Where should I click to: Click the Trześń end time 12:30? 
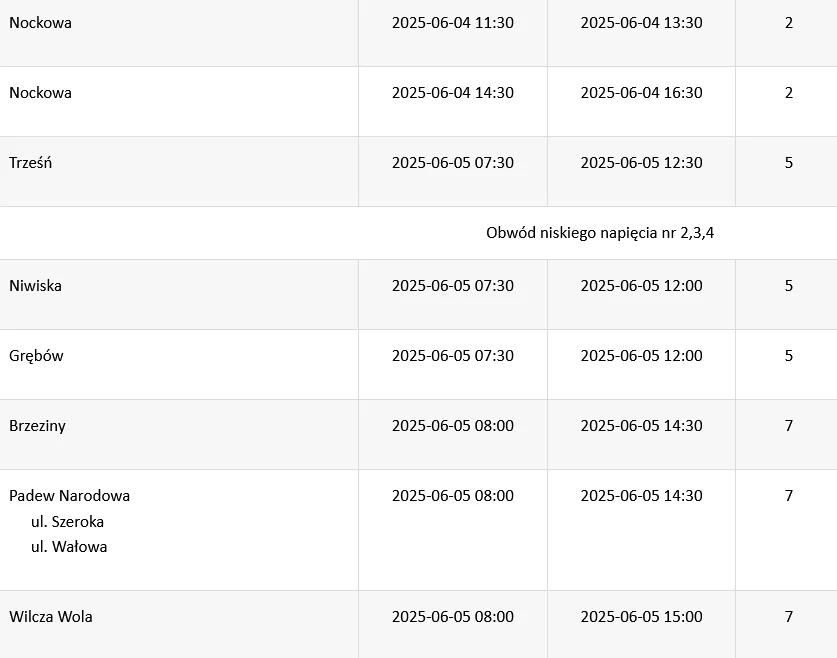tap(641, 163)
